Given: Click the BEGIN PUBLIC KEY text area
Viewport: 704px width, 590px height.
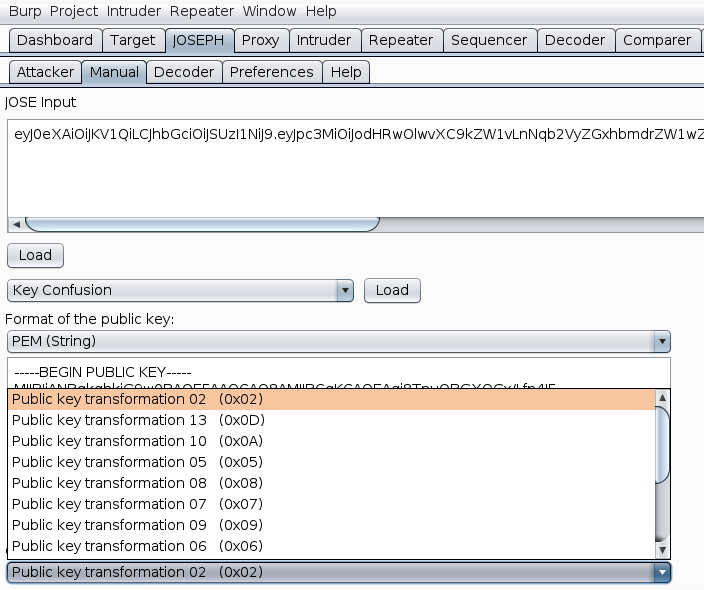Looking at the screenshot, I should (x=339, y=374).
